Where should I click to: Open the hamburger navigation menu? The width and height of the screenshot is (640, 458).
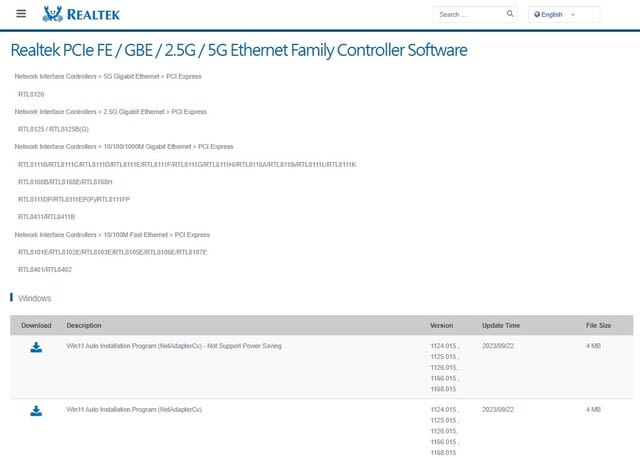click(x=21, y=14)
